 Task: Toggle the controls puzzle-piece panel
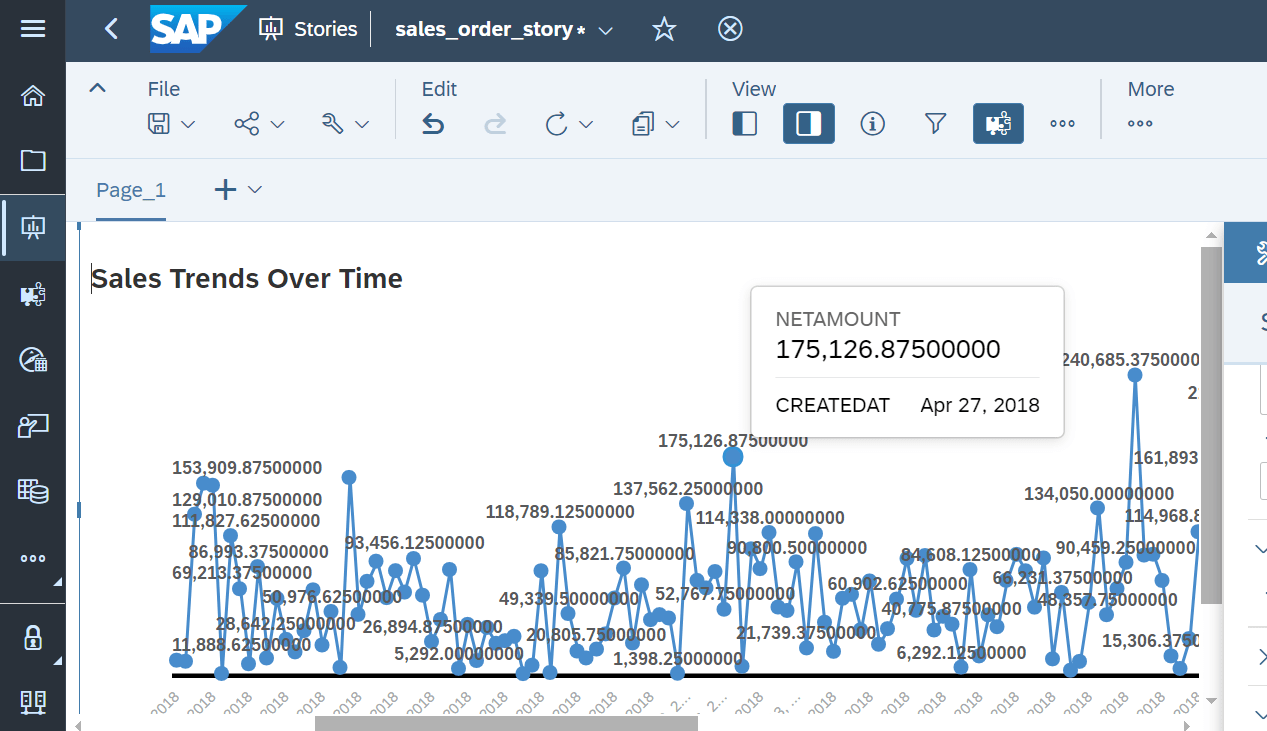click(997, 123)
